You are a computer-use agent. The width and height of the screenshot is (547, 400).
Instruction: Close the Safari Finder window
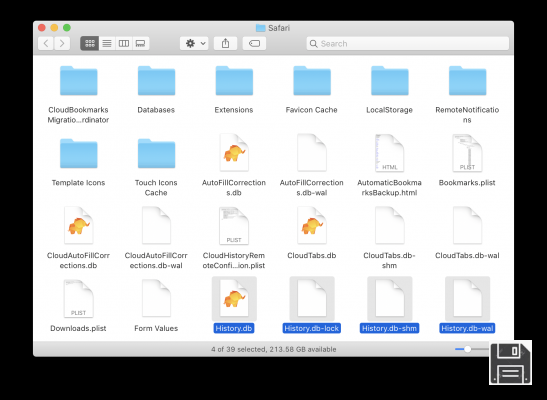(42, 28)
